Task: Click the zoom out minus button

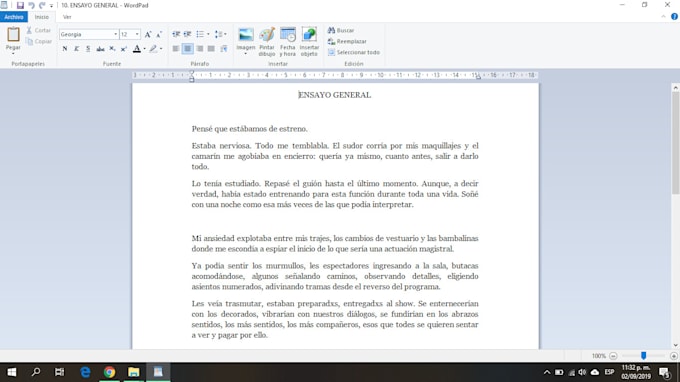Action: (613, 356)
